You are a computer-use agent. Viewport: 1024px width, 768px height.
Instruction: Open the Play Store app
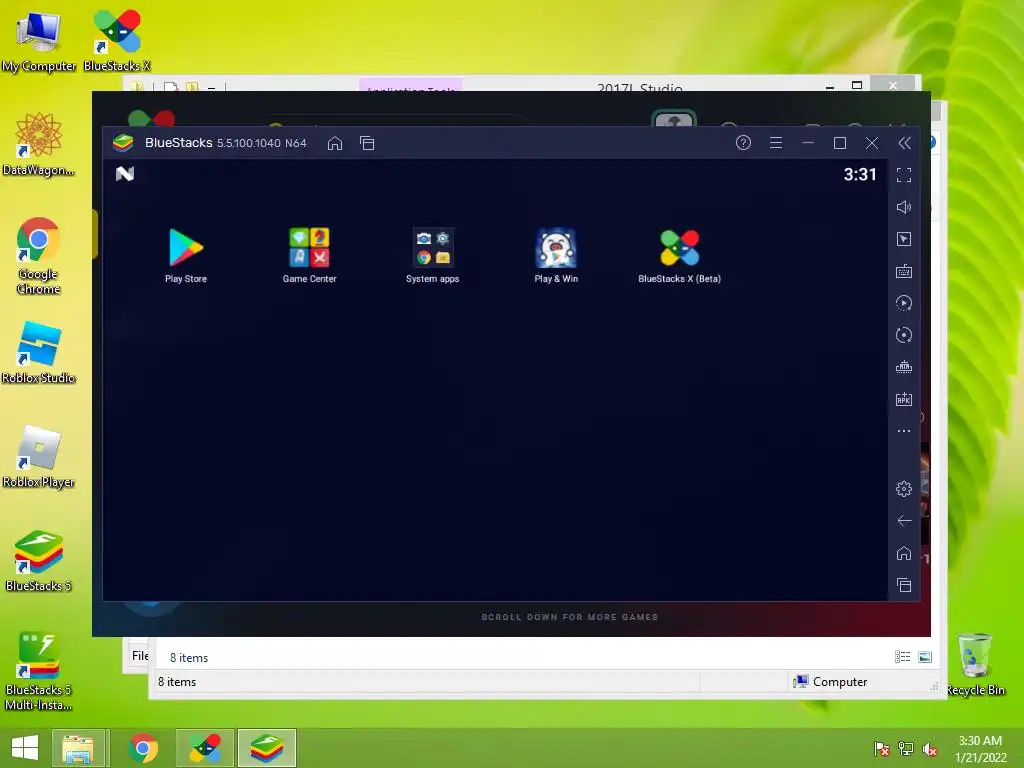[x=186, y=255]
